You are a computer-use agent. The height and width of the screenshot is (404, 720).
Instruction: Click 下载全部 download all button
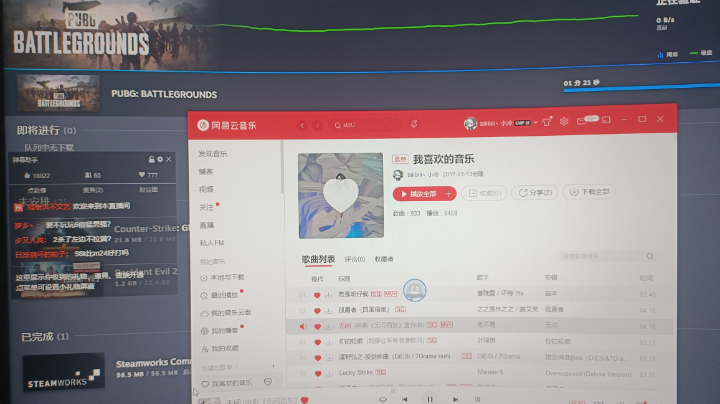(590, 191)
